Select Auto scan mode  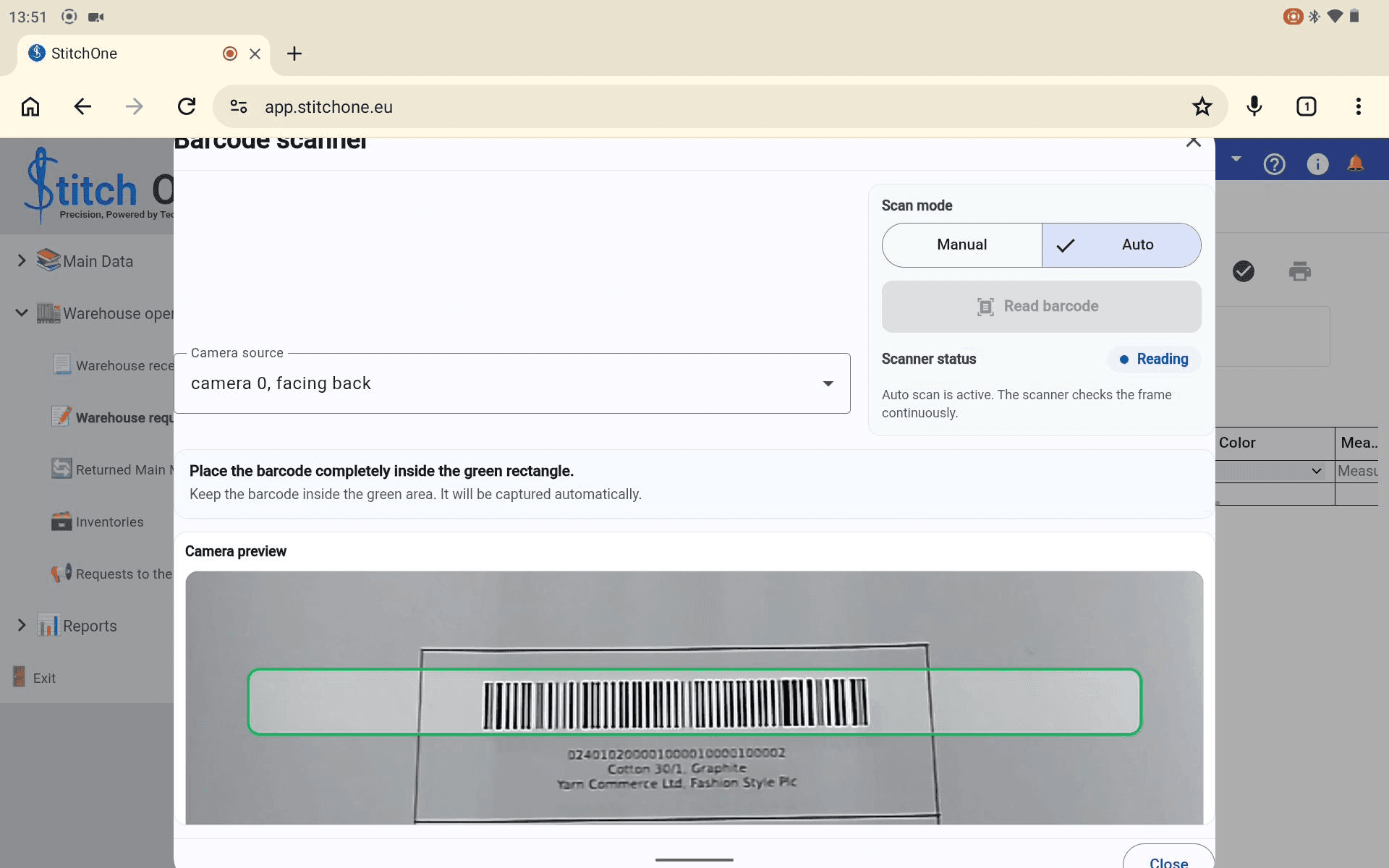[x=1121, y=245]
